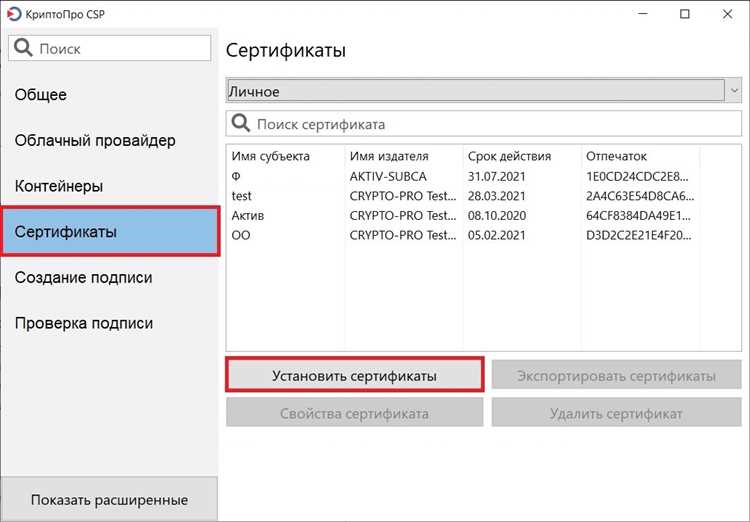
Task: Focus the Поиск сертификата field
Action: coord(484,123)
